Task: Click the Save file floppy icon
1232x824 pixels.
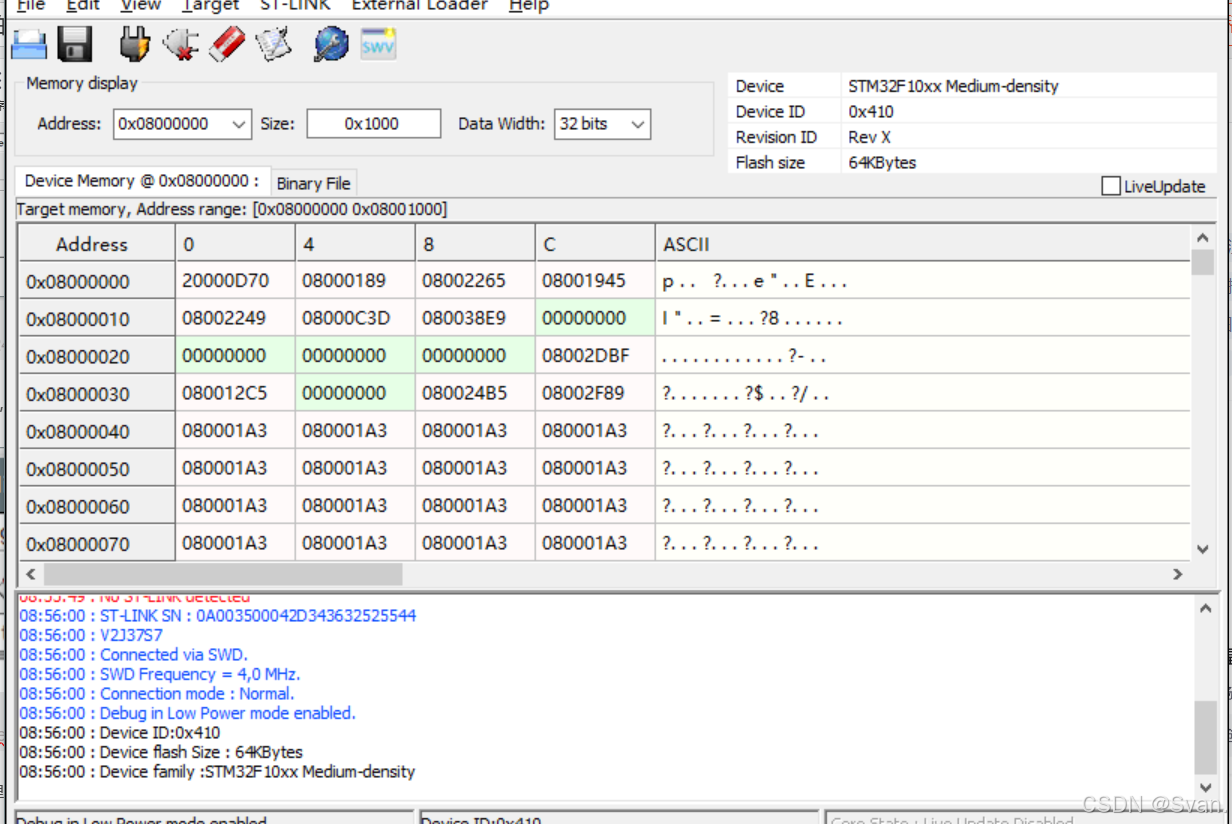Action: 75,44
